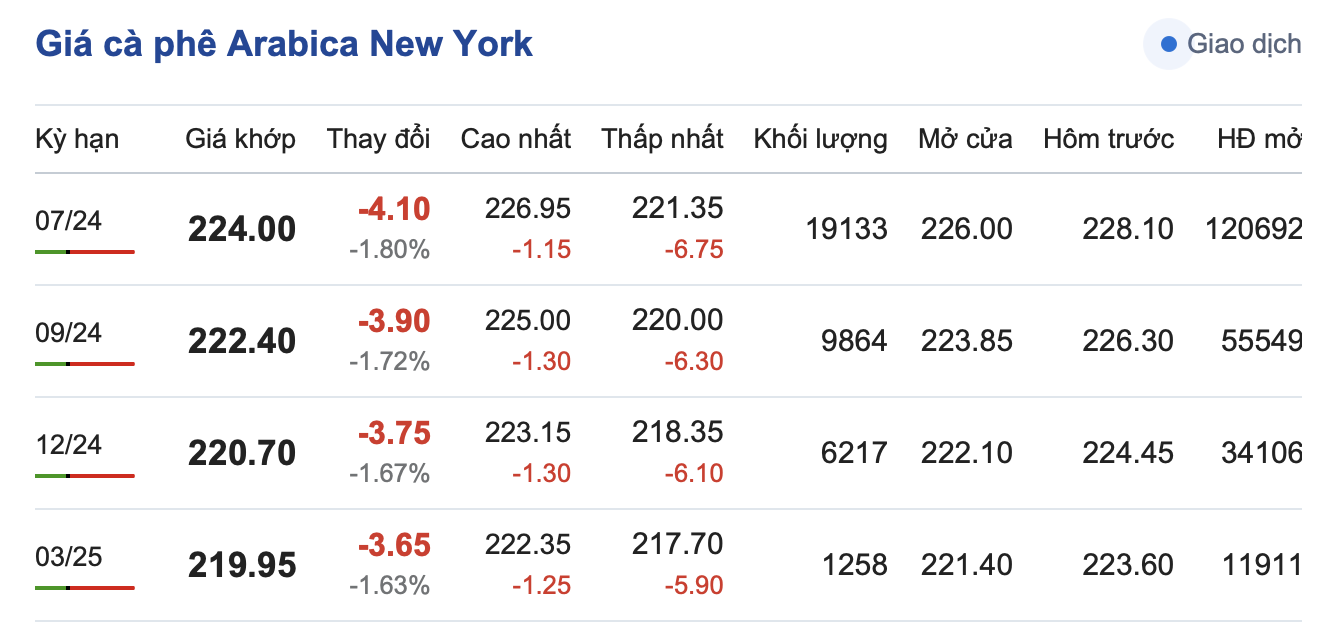
Task: Click the Thấp nhất column header
Action: pyautogui.click(x=662, y=139)
